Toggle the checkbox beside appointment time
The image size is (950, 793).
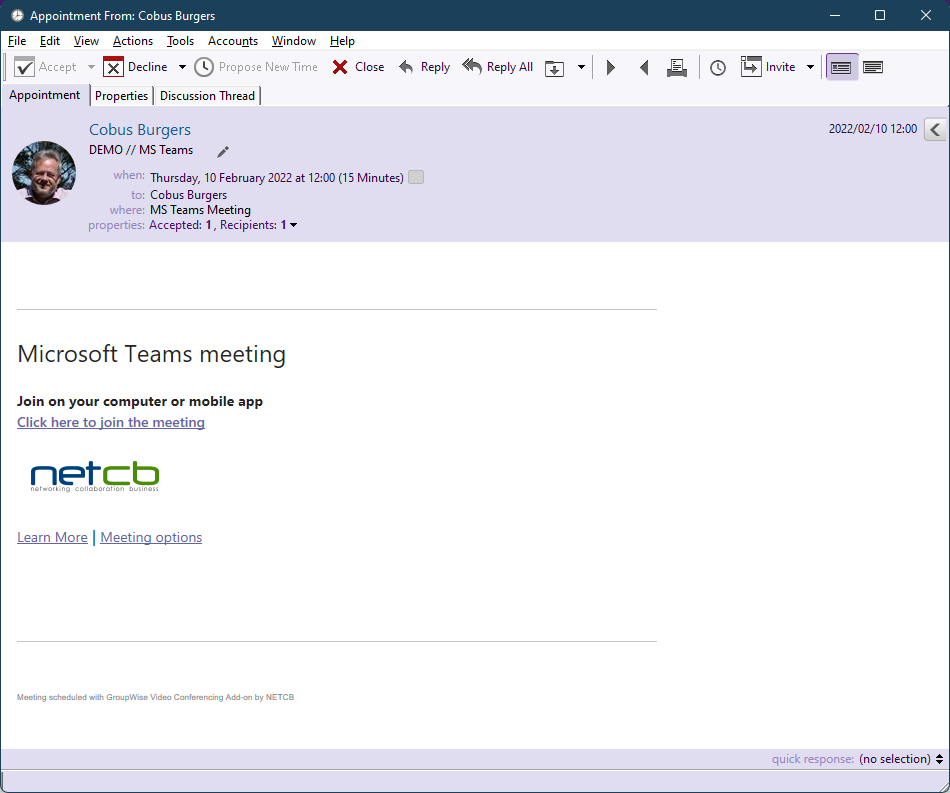coord(416,177)
